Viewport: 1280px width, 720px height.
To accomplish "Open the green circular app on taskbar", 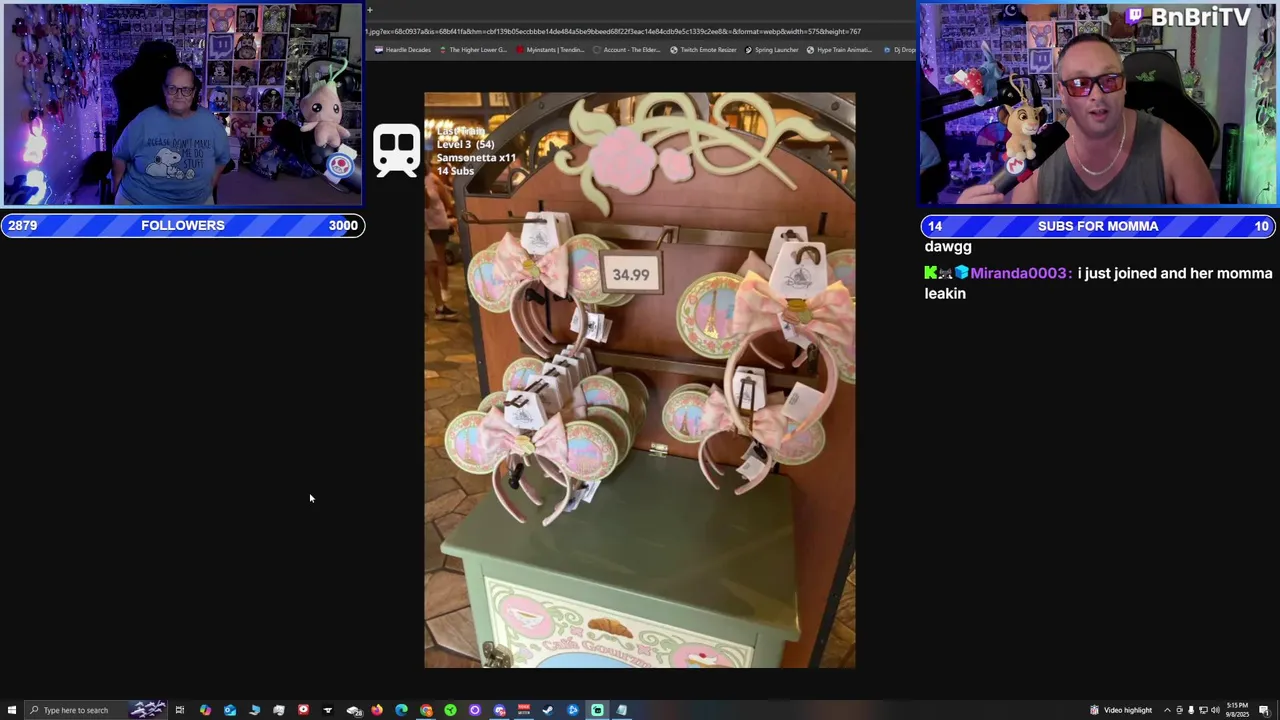I will coord(451,710).
